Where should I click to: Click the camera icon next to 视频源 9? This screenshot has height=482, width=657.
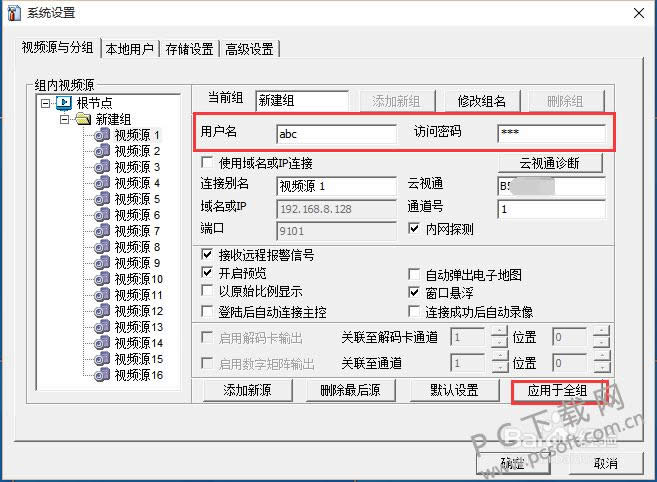[102, 263]
